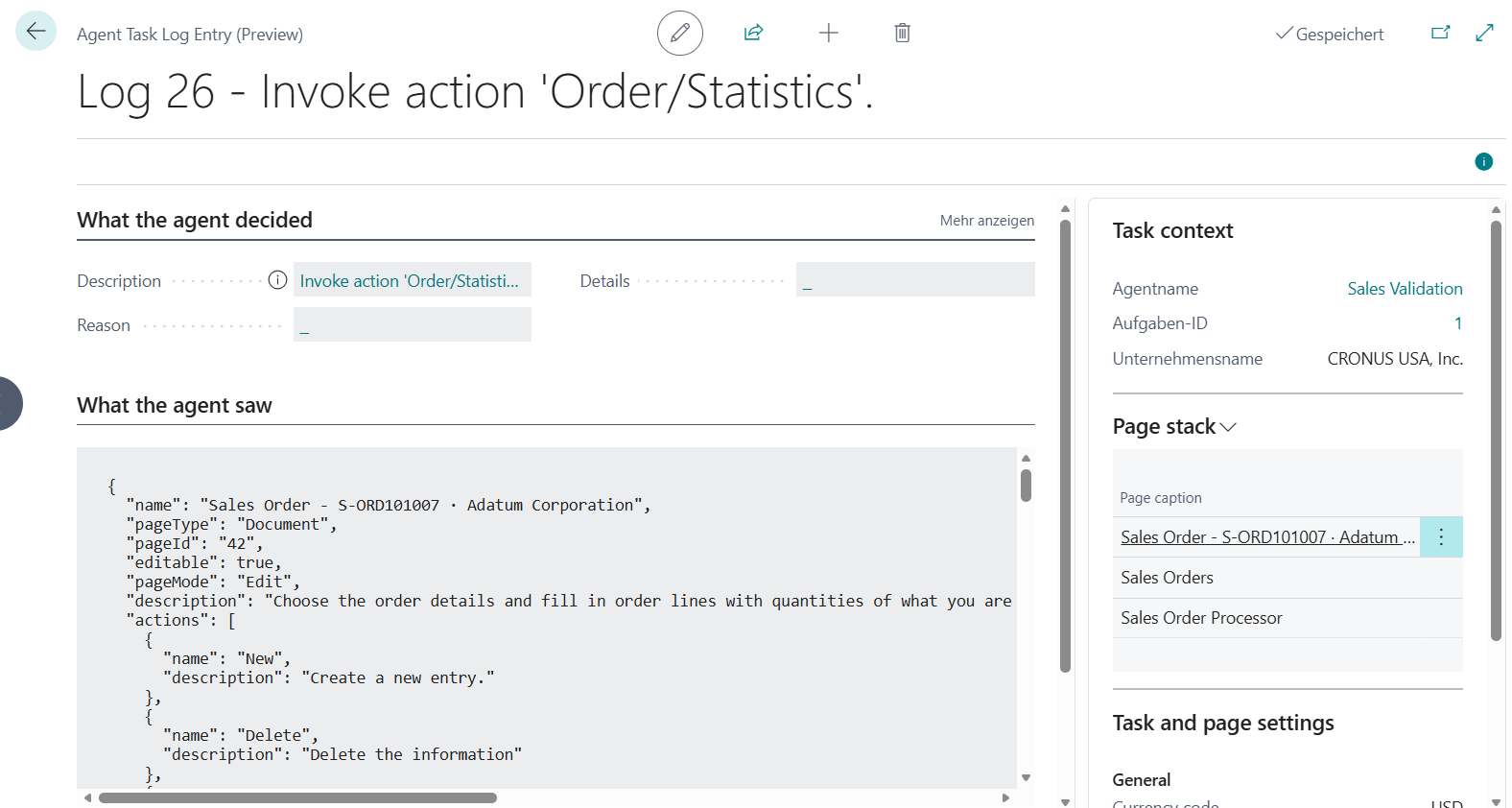Collapse What the agent decided section
This screenshot has height=808, width=1512.
[195, 220]
